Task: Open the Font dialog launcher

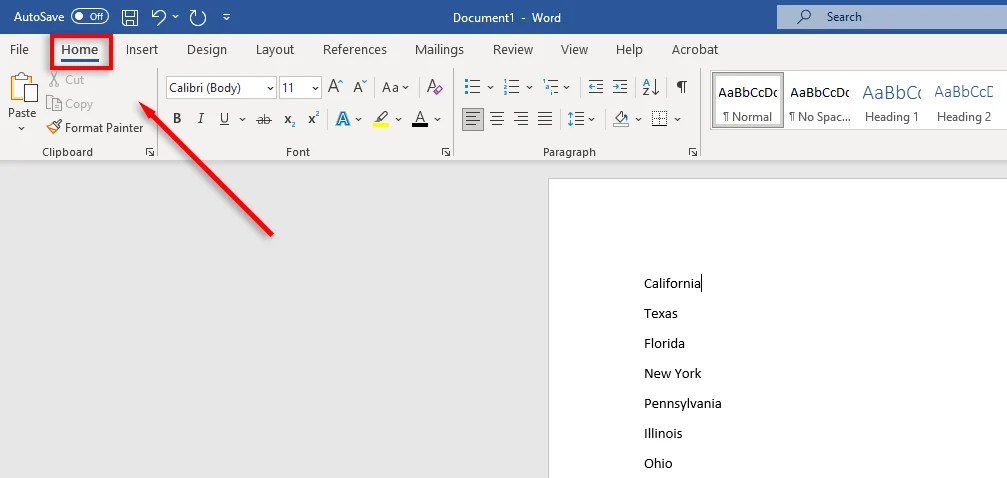Action: 446,152
